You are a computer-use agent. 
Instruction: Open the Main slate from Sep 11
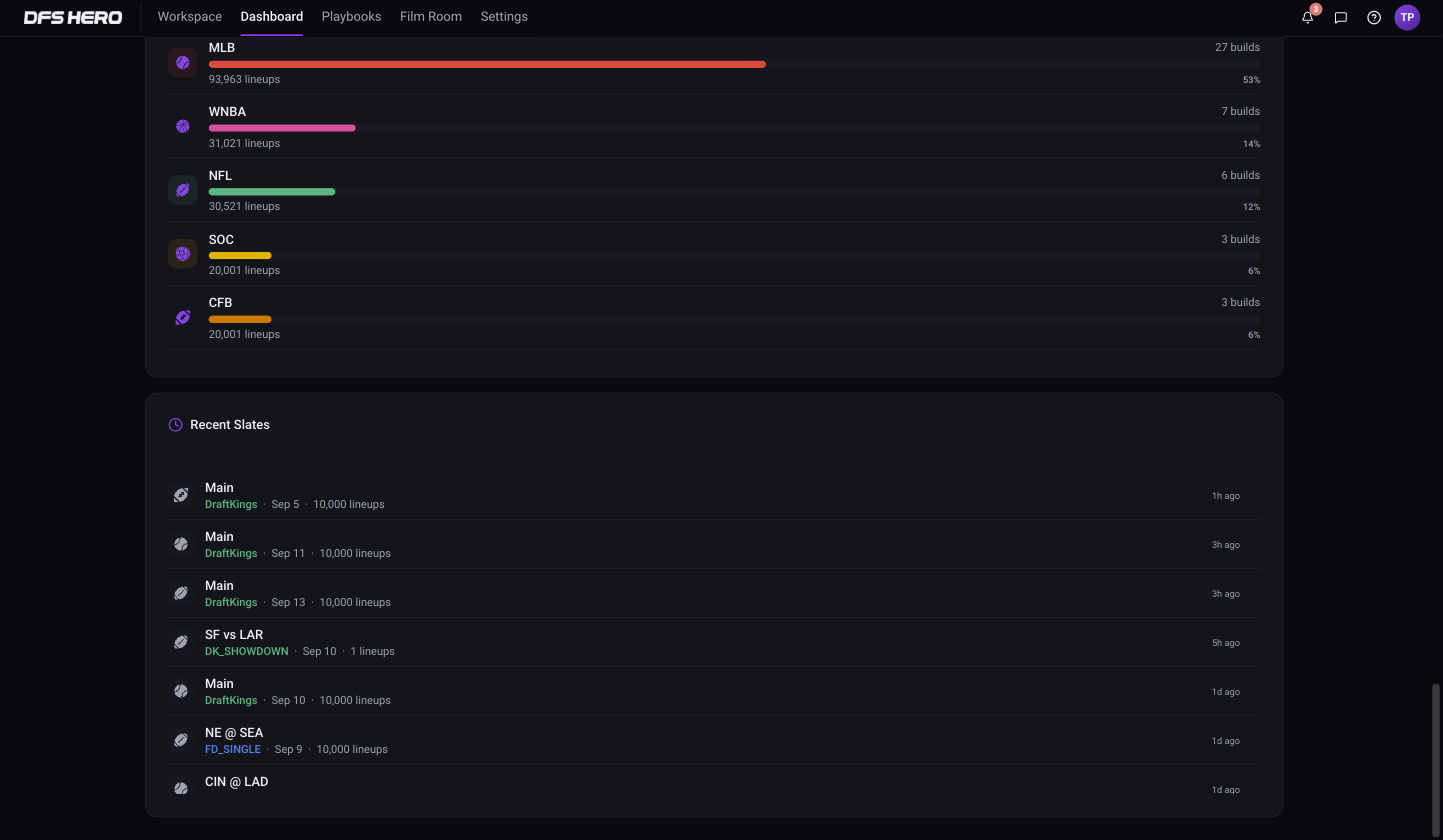(x=714, y=544)
